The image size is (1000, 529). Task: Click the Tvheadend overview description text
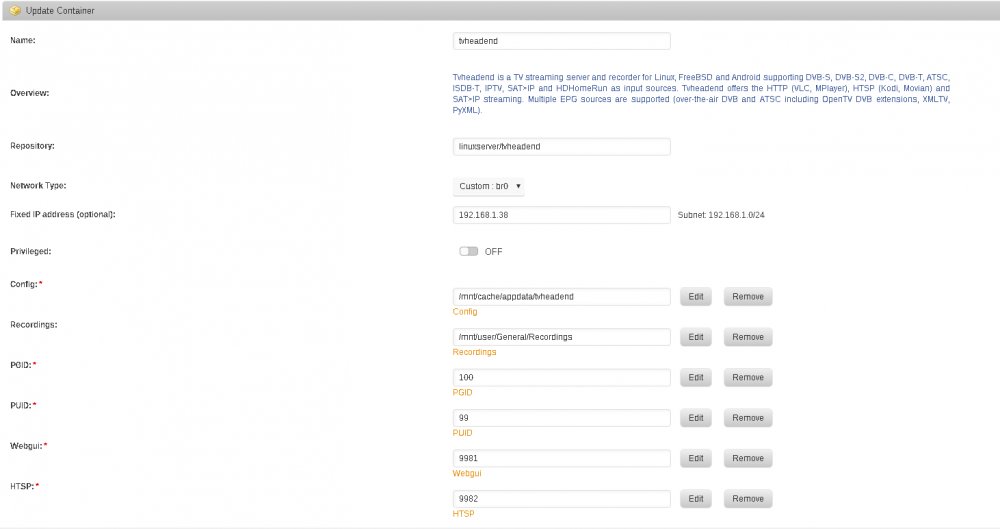701,93
